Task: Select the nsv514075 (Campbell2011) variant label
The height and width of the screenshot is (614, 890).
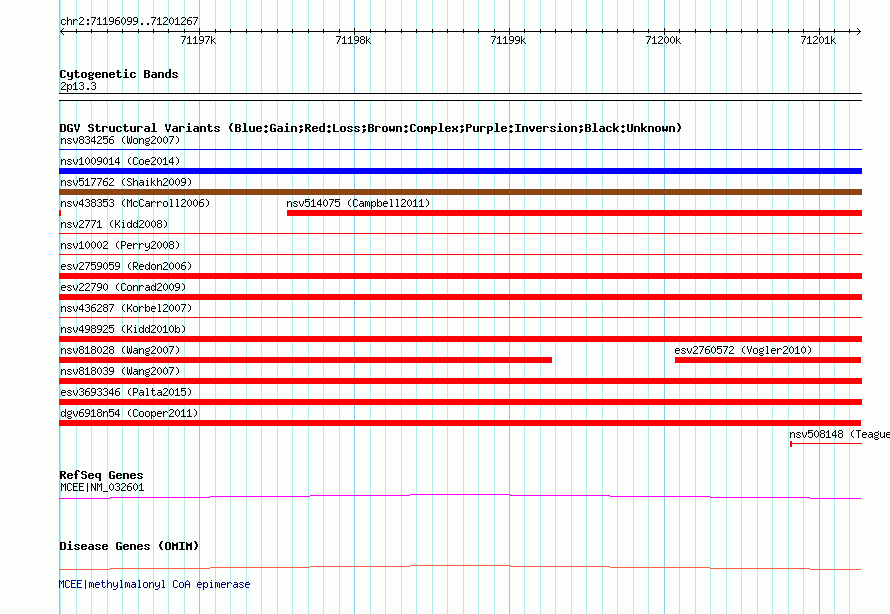Action: click(x=358, y=204)
